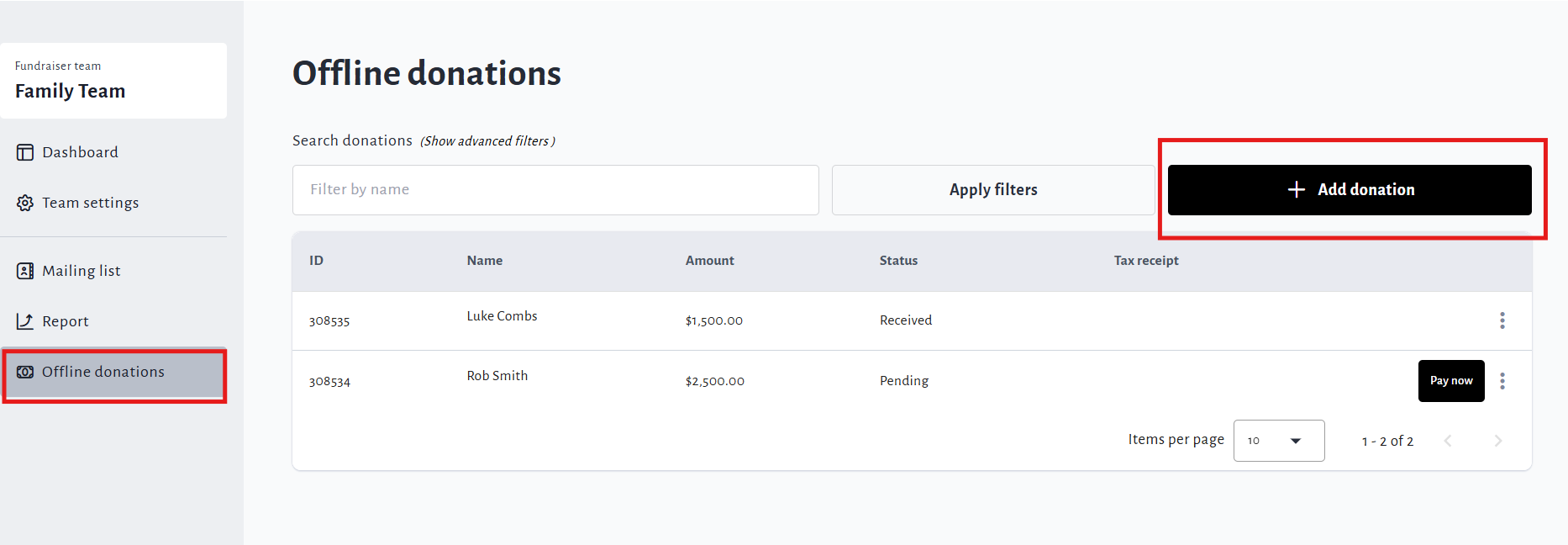Click the plus icon on Add donation
The width and height of the screenshot is (1568, 545).
click(x=1296, y=190)
